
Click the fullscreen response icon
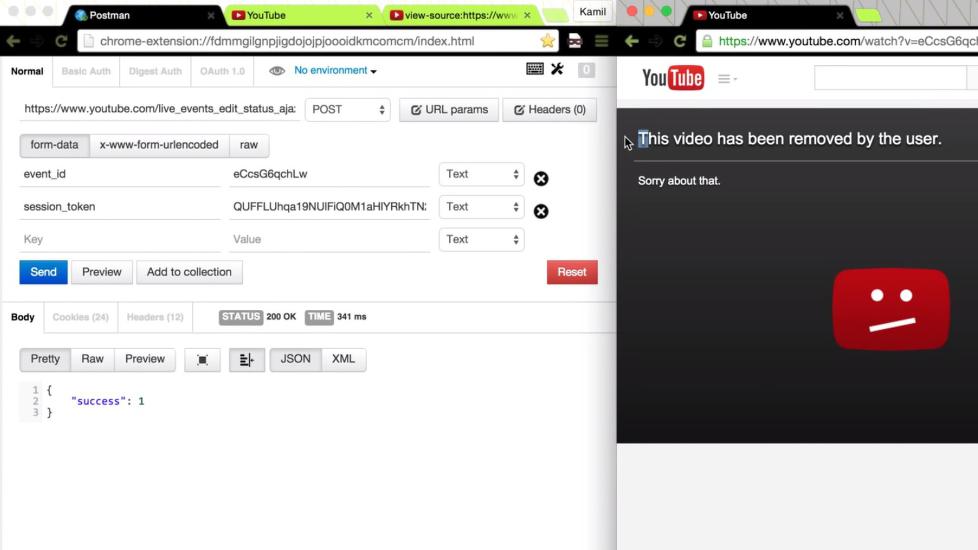(x=202, y=360)
